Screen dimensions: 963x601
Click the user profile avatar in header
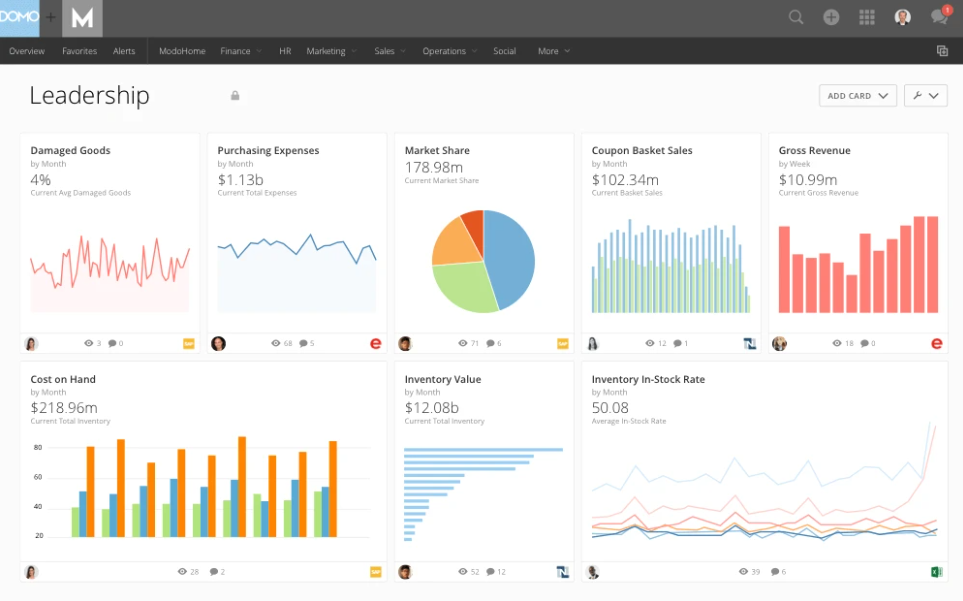pos(903,17)
